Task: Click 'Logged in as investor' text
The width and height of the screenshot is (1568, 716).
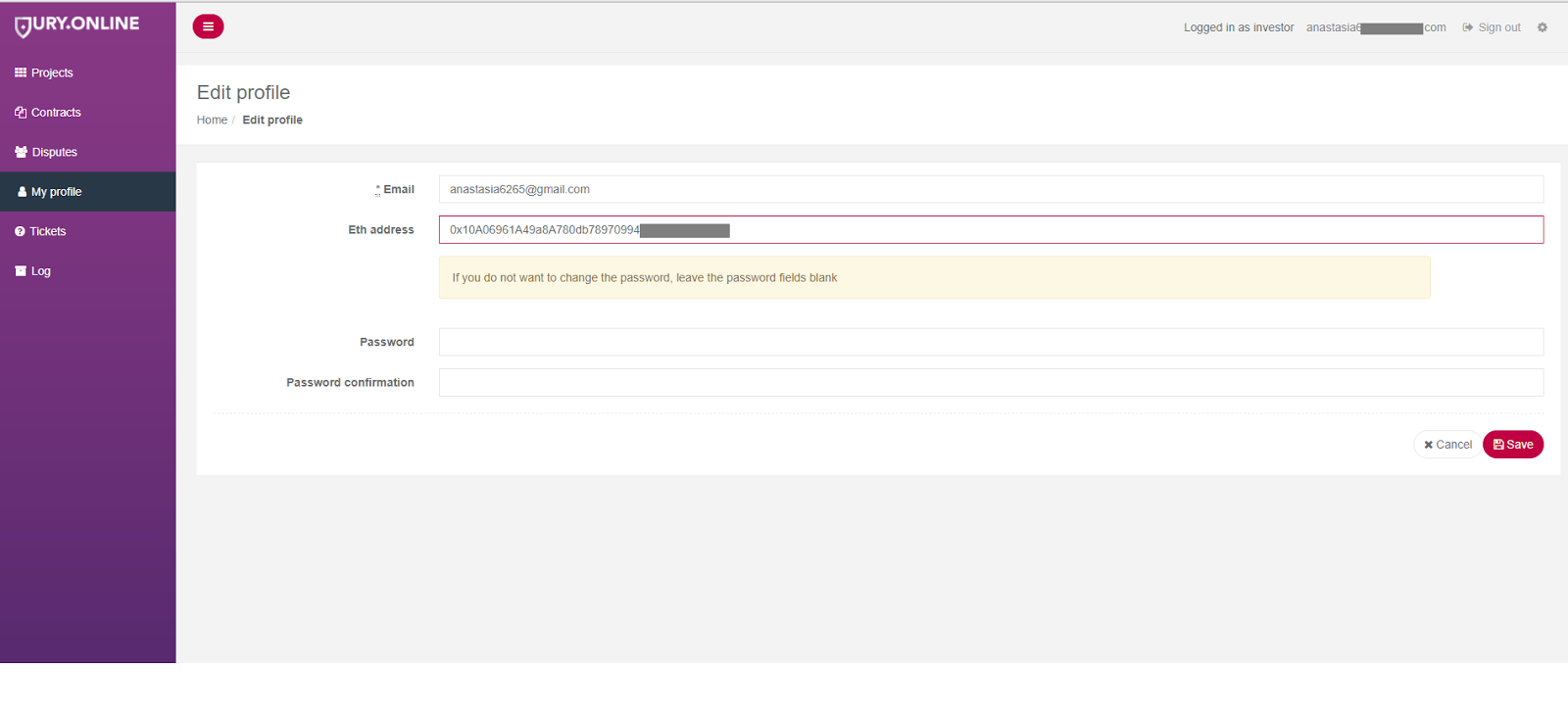Action: click(1239, 27)
